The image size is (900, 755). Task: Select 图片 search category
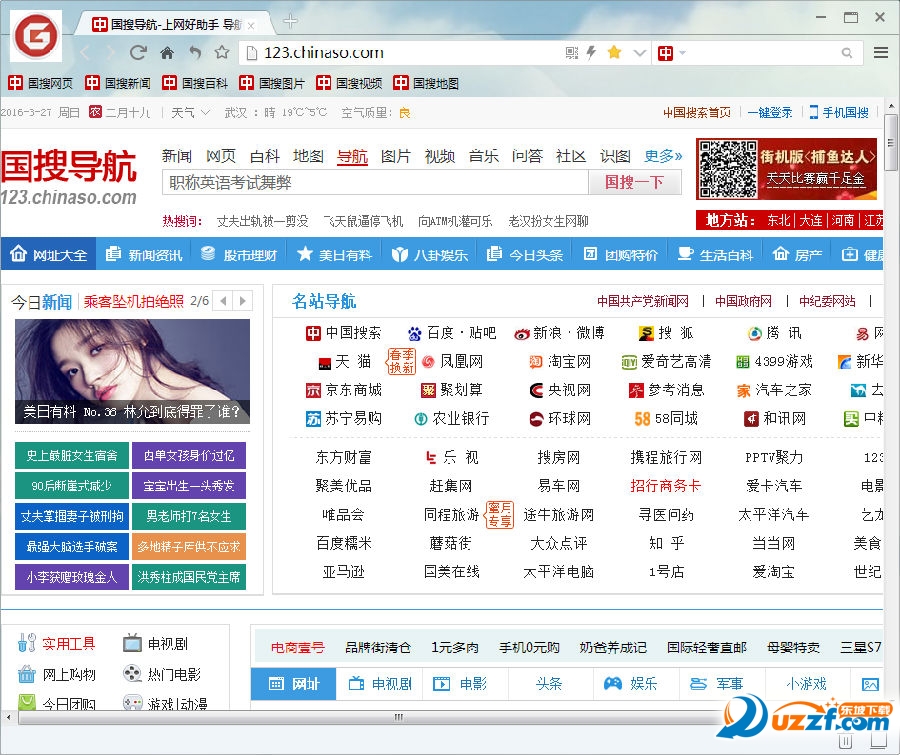click(x=395, y=156)
